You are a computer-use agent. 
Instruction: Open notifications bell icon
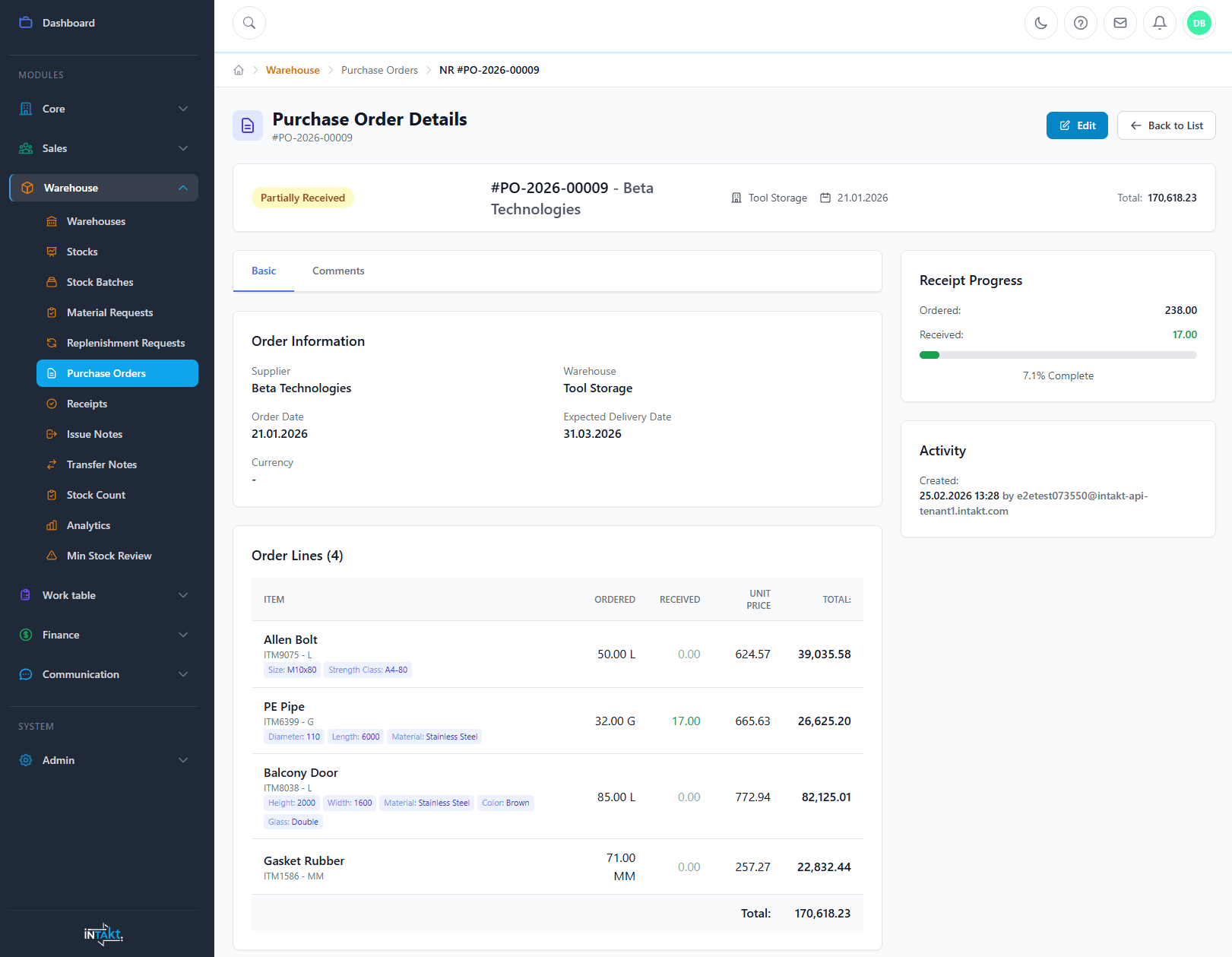[x=1160, y=23]
